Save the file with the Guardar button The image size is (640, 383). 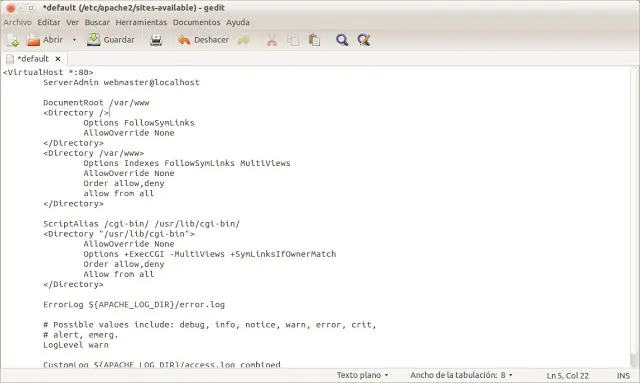click(x=111, y=40)
